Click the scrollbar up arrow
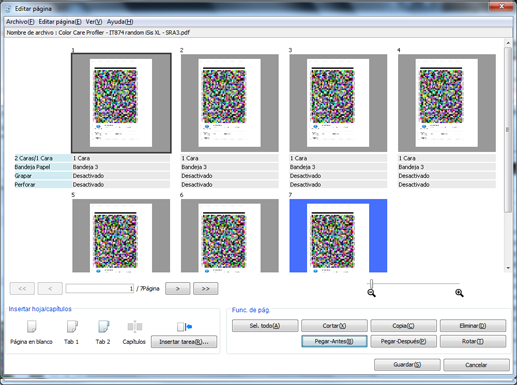Viewport: 517px width, 385px height. click(x=508, y=43)
